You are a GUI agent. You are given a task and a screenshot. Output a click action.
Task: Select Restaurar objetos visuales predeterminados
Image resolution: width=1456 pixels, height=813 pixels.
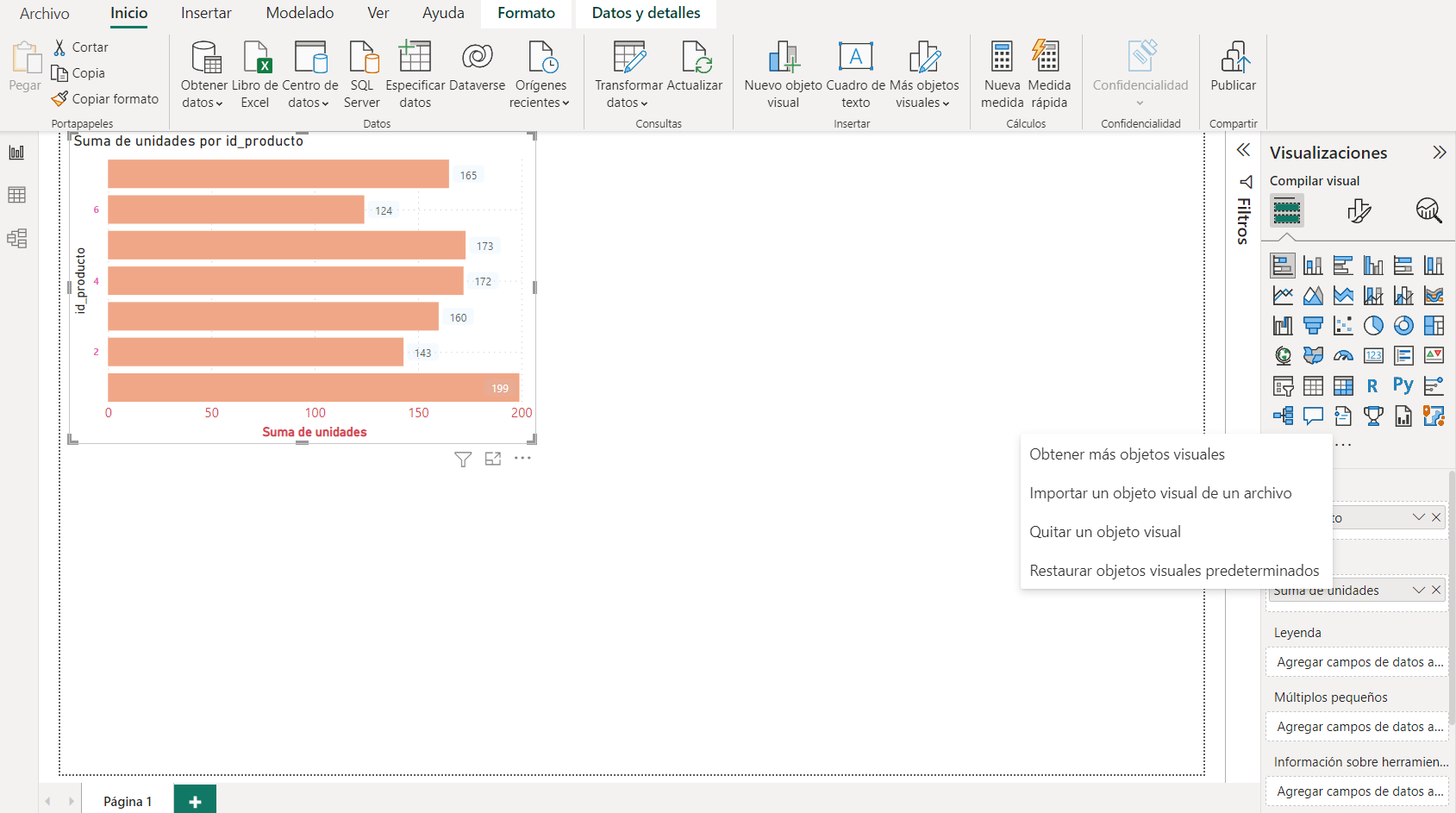1174,571
